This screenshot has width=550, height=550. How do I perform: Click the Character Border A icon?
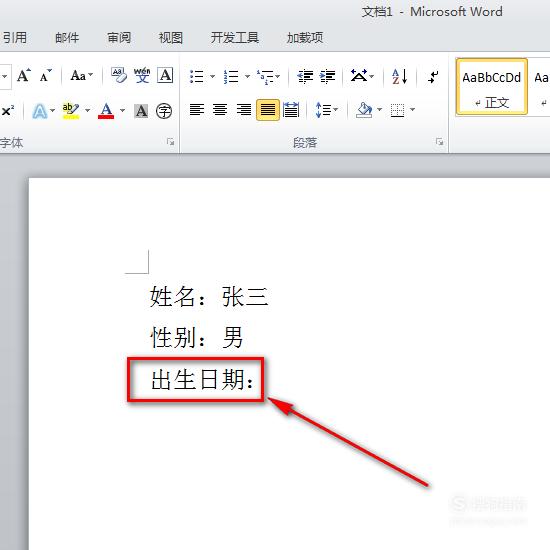[x=165, y=75]
